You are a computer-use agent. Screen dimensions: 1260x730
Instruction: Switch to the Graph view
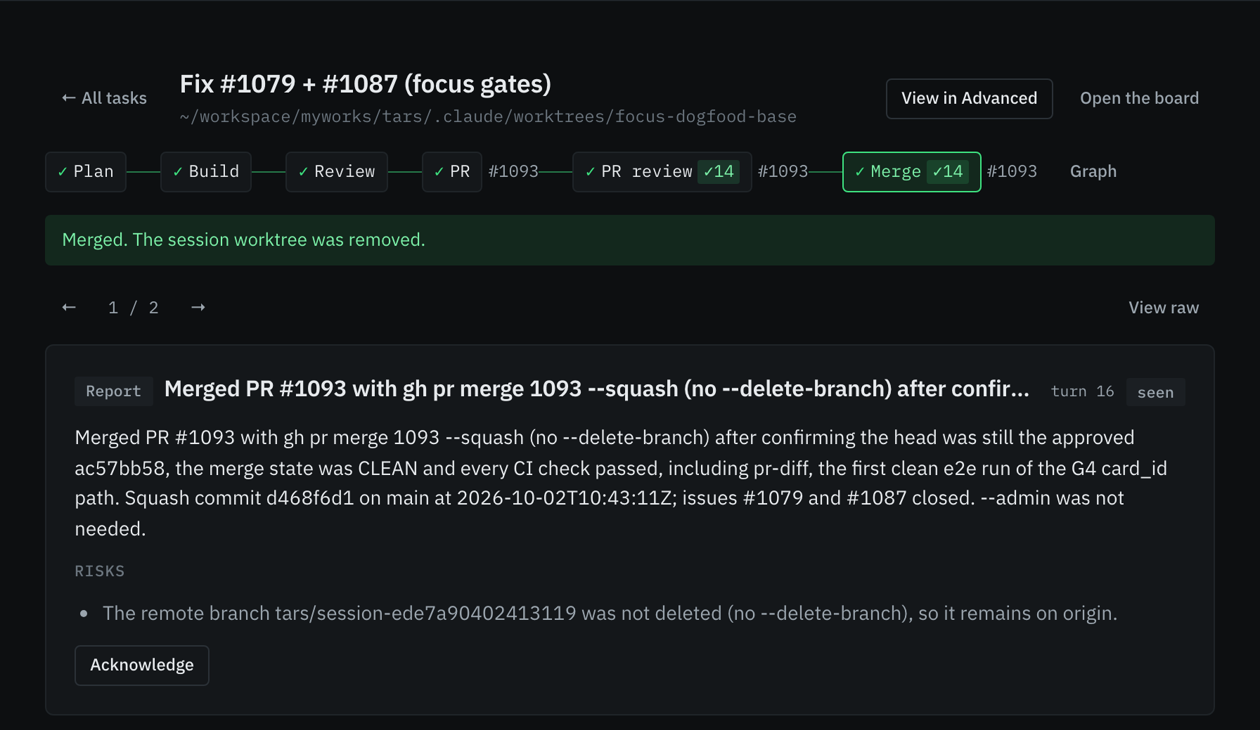1093,172
